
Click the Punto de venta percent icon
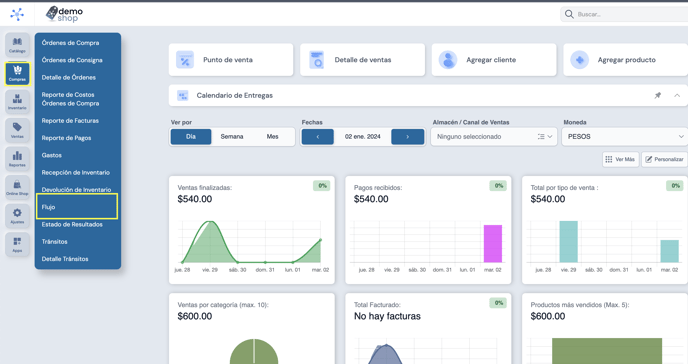point(185,60)
